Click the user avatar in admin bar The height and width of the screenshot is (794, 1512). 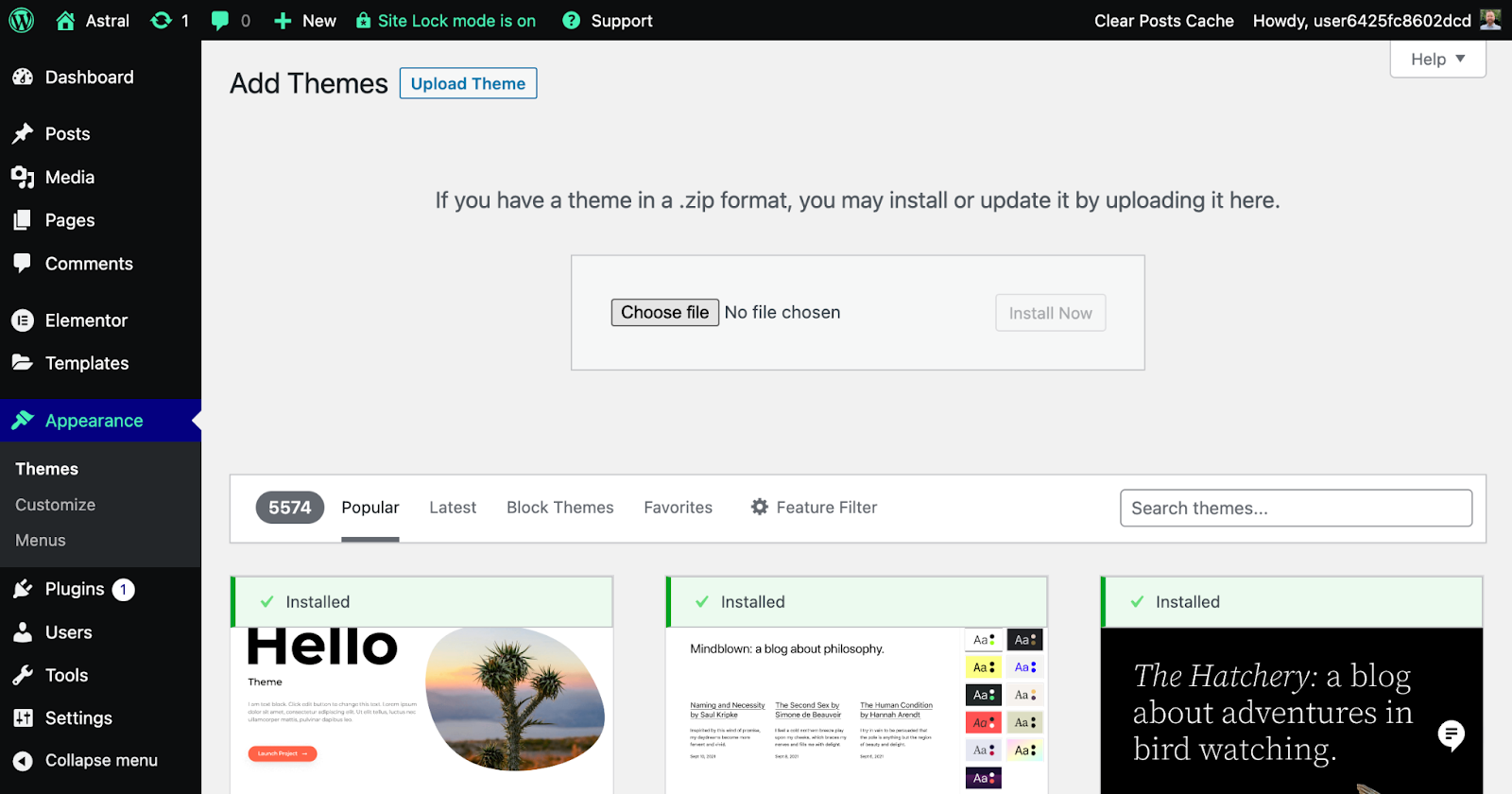(1490, 20)
